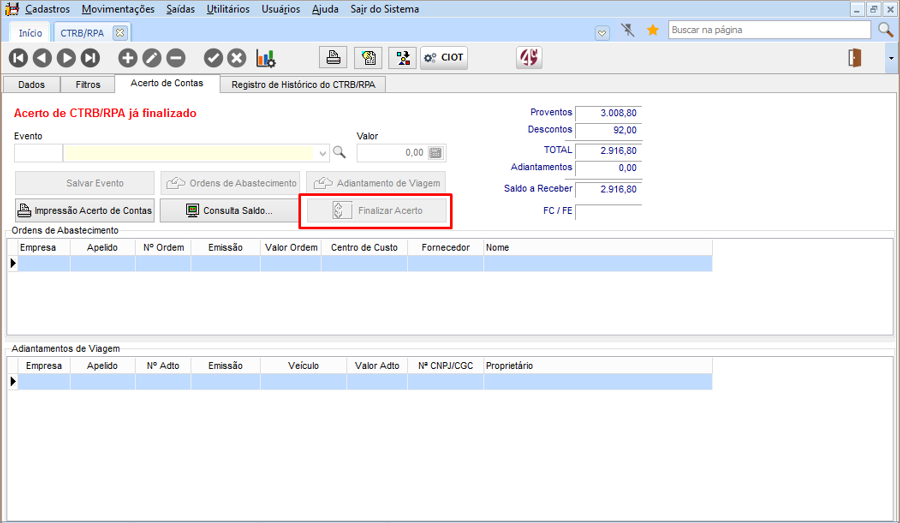Click the unpin icon beside the star
Image resolution: width=900 pixels, height=523 pixels.
tap(628, 30)
